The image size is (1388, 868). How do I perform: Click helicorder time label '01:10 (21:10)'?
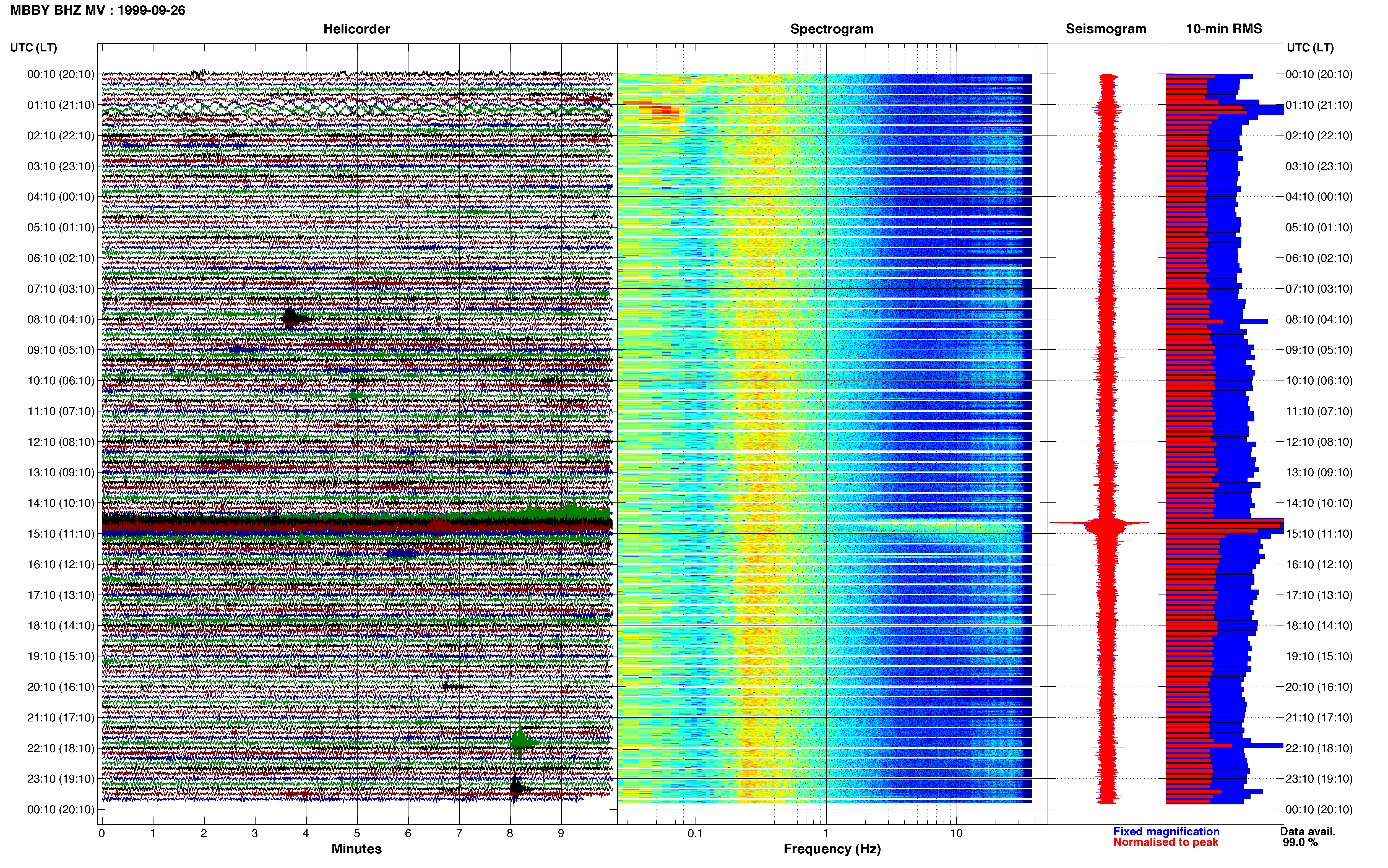click(x=61, y=105)
